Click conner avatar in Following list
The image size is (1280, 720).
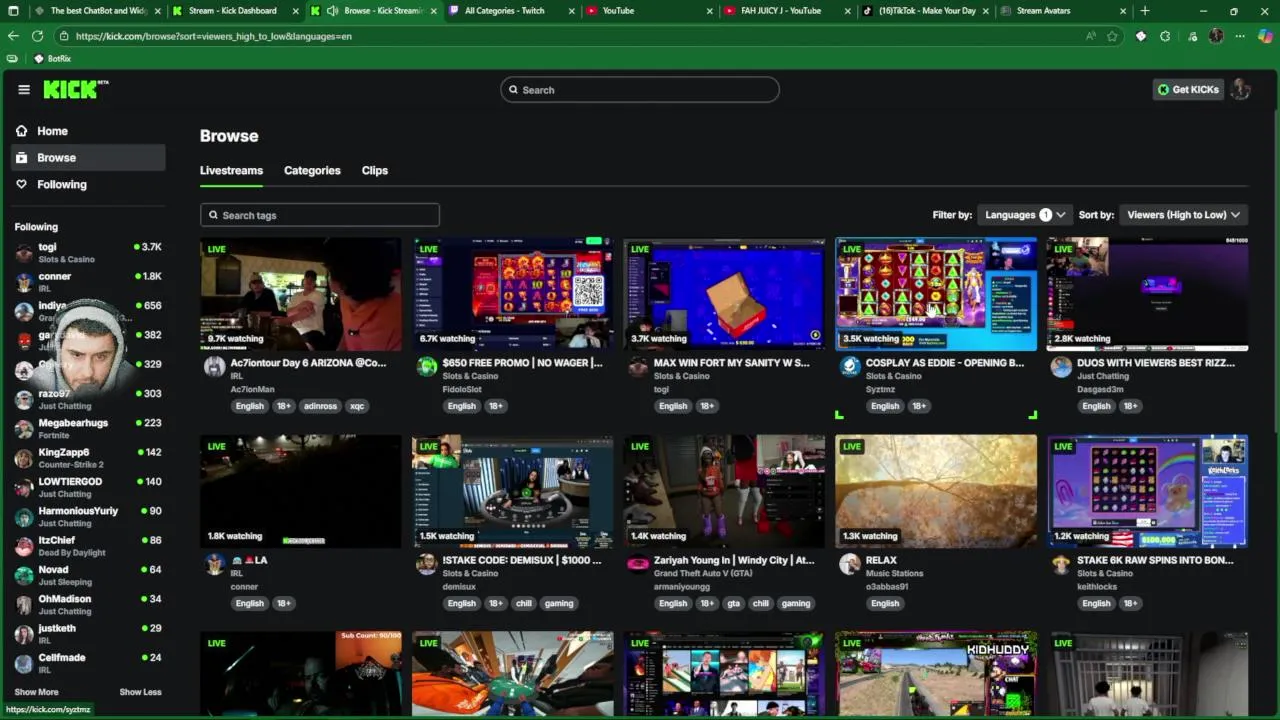click(x=24, y=282)
